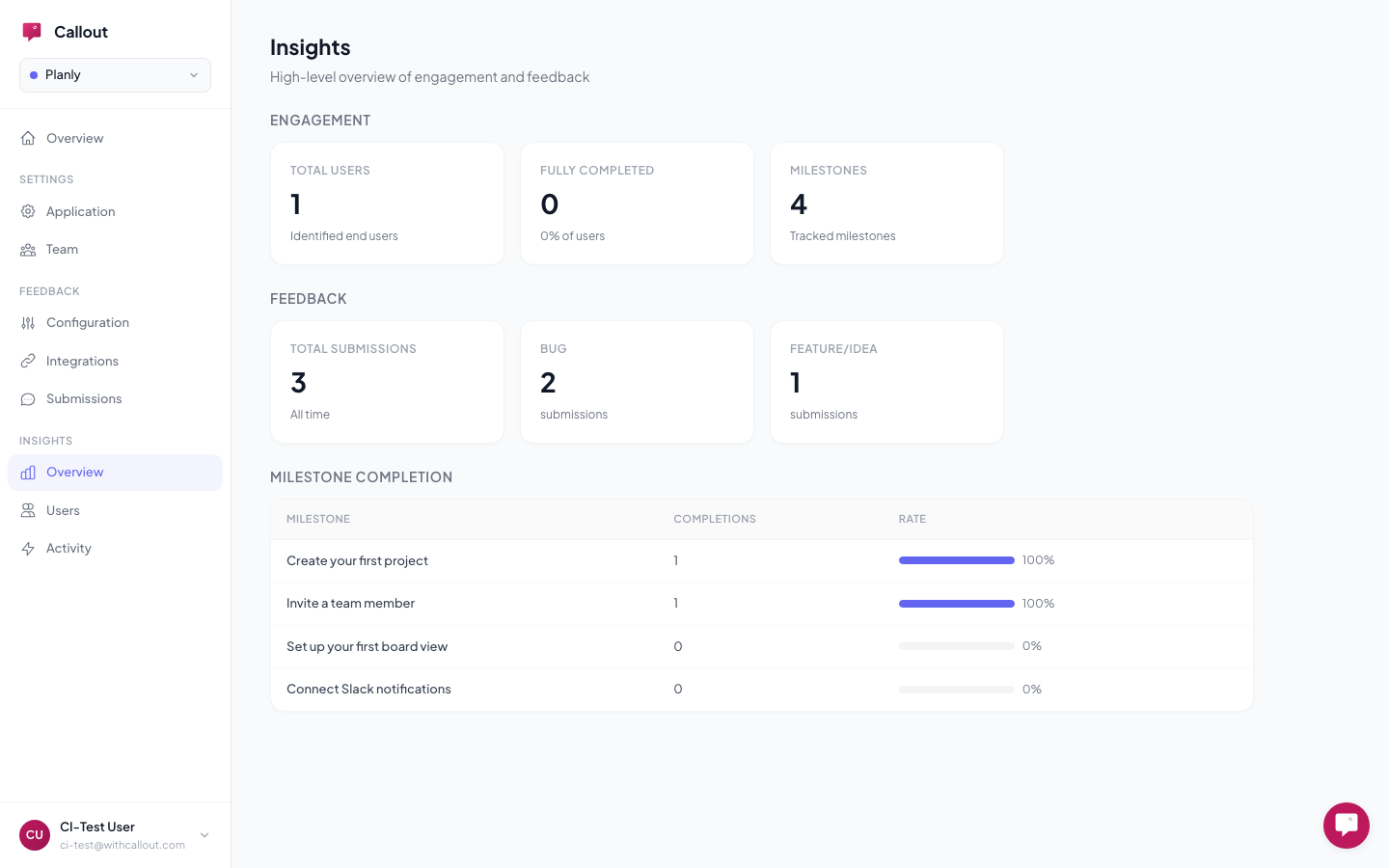Expand the CI-Test User account menu
Viewport: 1389px width, 868px height.
point(204,835)
